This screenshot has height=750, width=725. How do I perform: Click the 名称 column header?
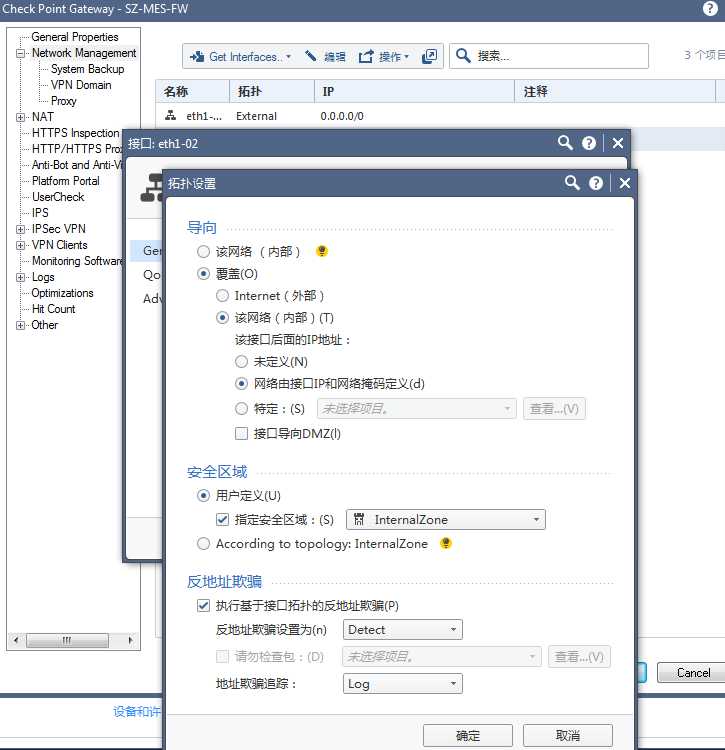(192, 91)
